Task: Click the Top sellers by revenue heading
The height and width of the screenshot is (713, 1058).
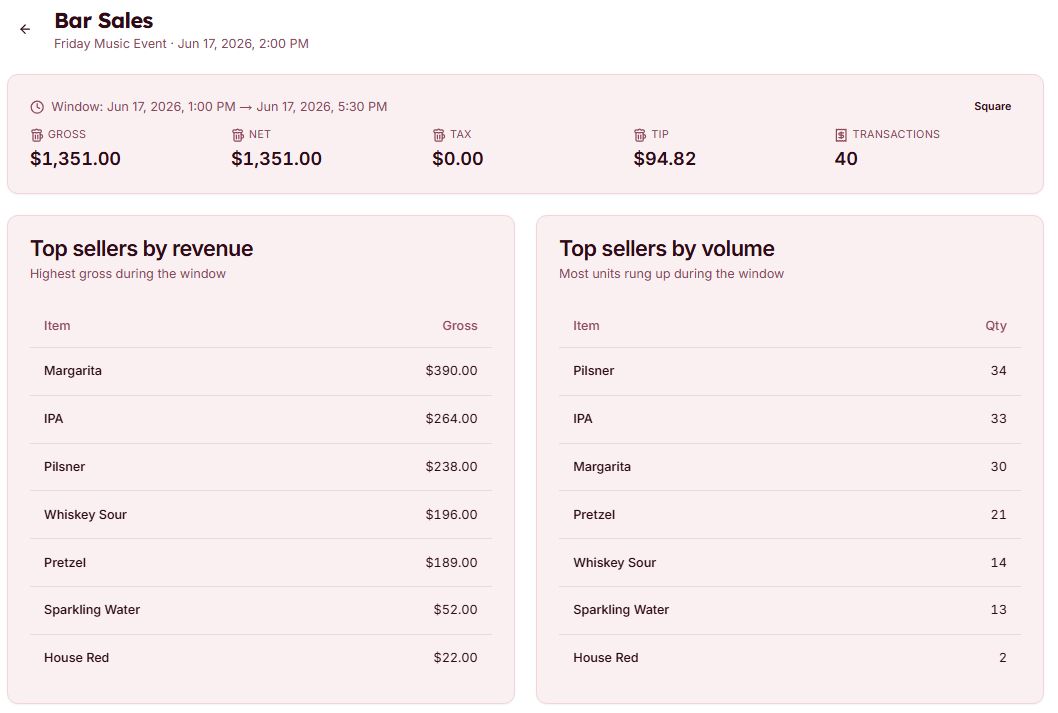Action: click(142, 249)
